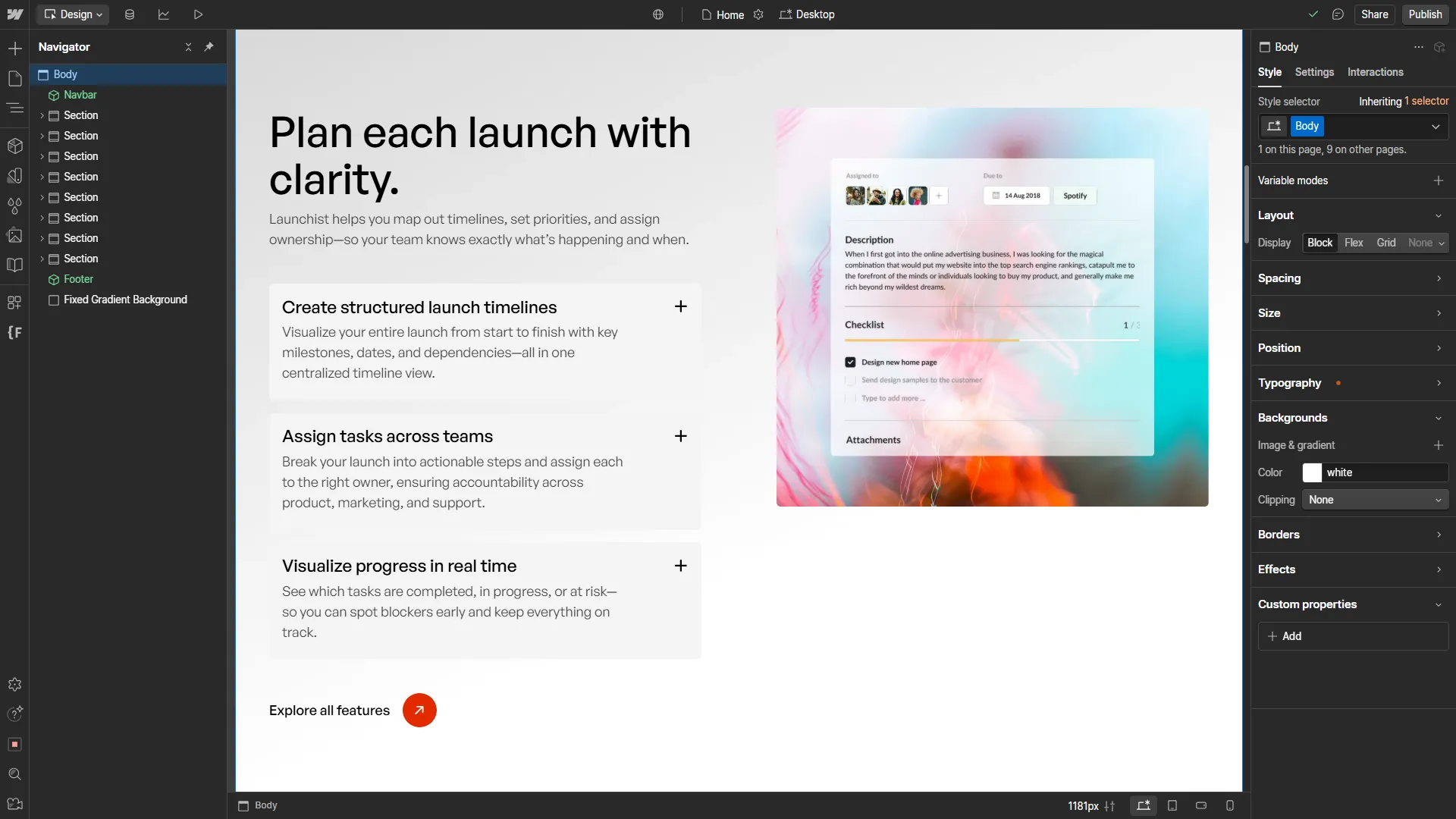The width and height of the screenshot is (1456, 819).
Task: Open the style selector dropdown arrow
Action: coord(1436,127)
